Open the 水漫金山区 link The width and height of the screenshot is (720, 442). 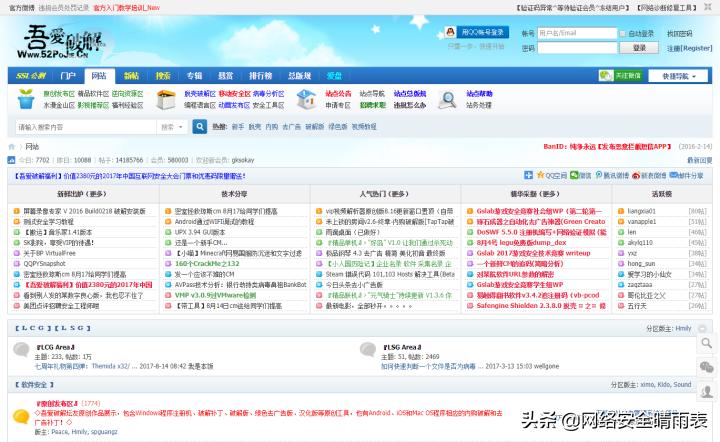pos(59,105)
